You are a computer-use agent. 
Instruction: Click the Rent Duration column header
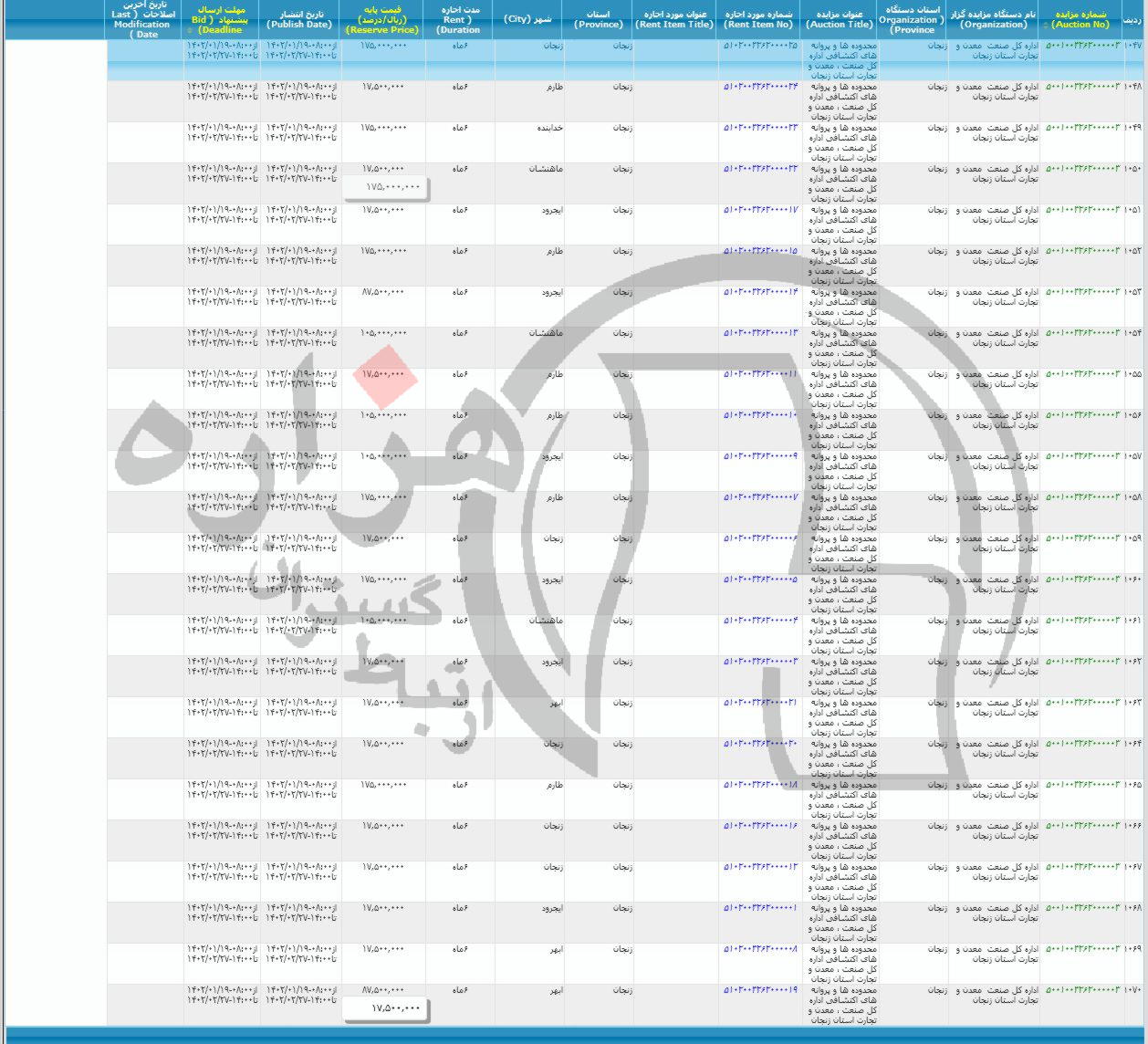pos(458,19)
